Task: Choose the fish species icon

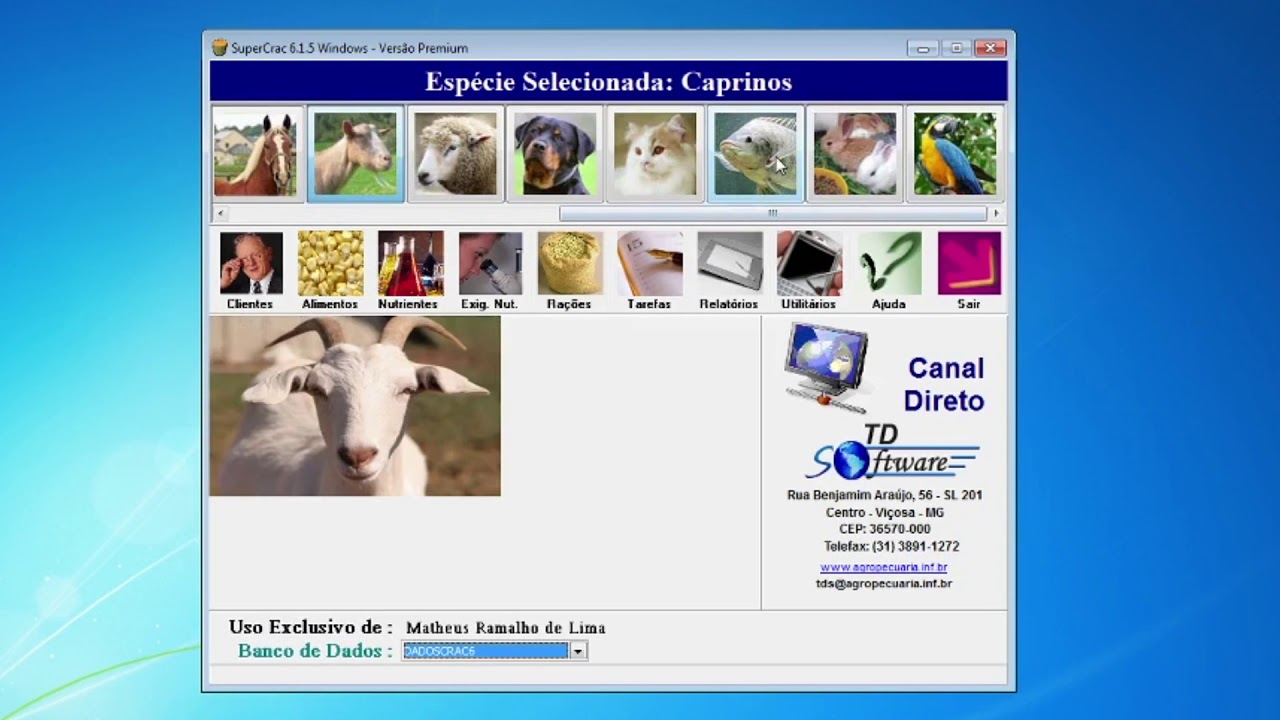Action: pyautogui.click(x=755, y=153)
